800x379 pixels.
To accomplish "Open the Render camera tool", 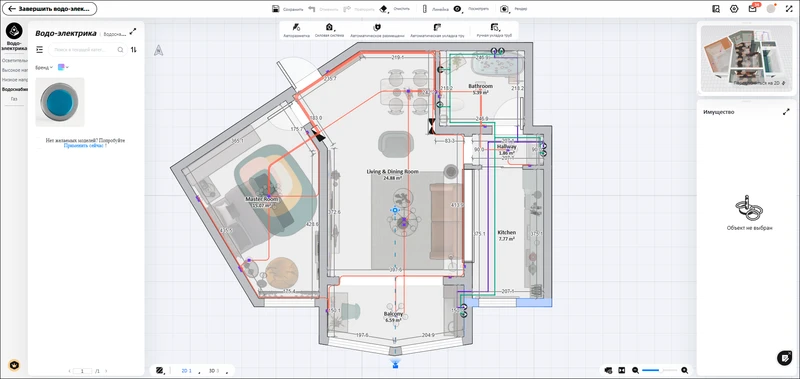I will coord(504,9).
